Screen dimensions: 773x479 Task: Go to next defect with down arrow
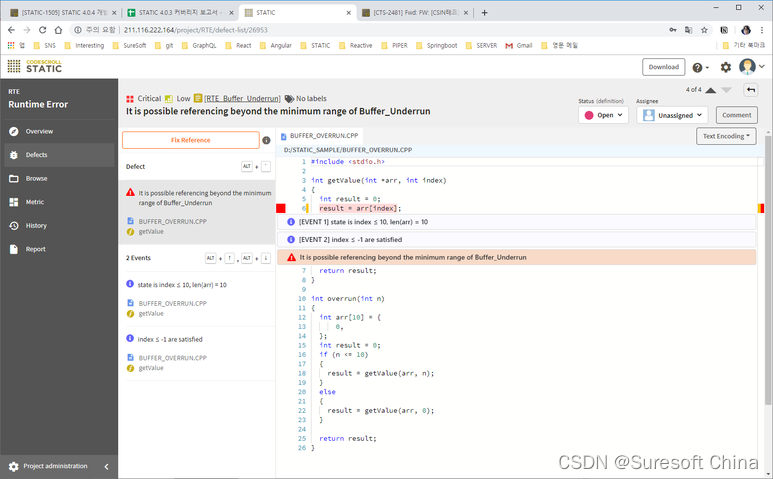point(726,90)
